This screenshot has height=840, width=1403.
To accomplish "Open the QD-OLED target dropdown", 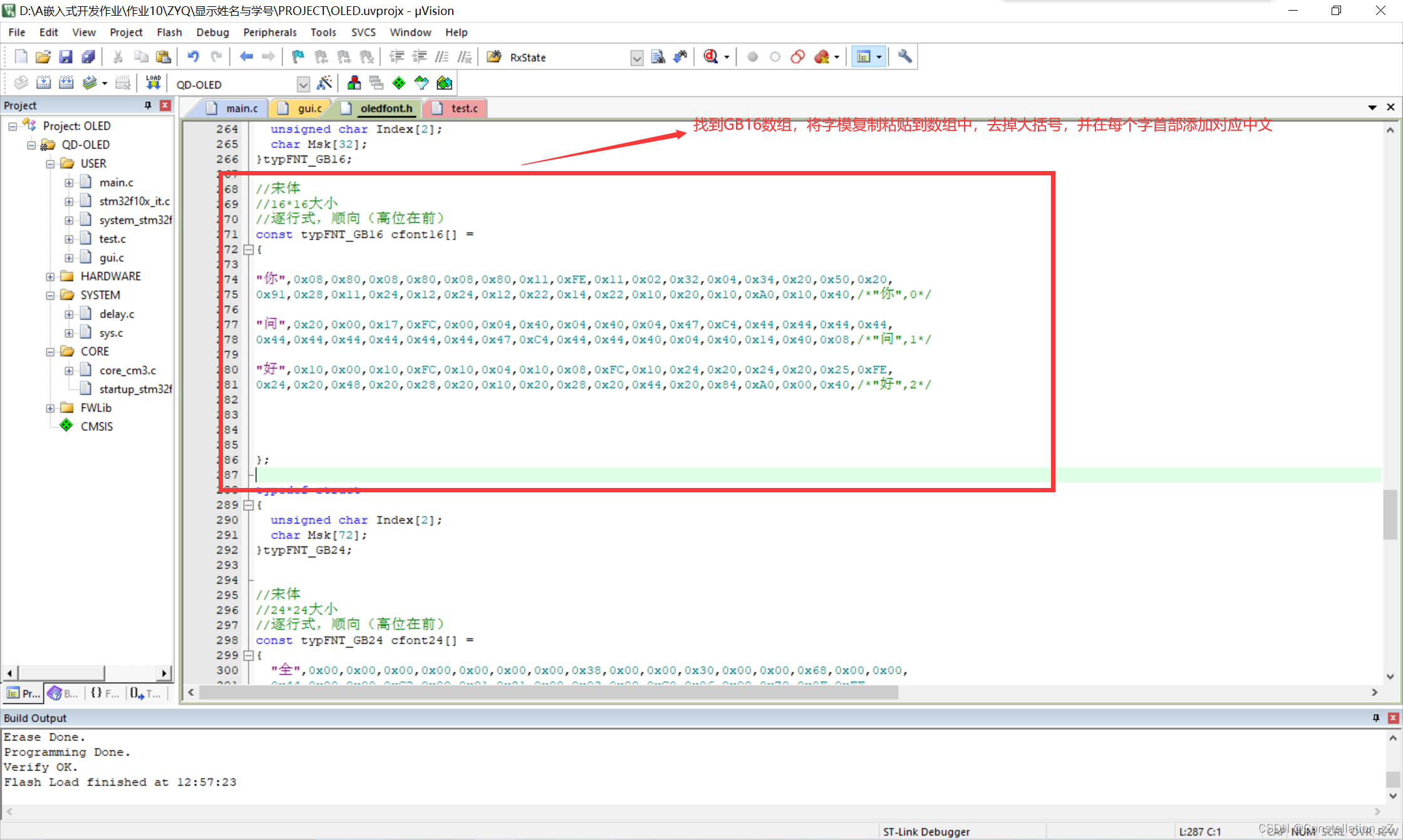I will [303, 85].
